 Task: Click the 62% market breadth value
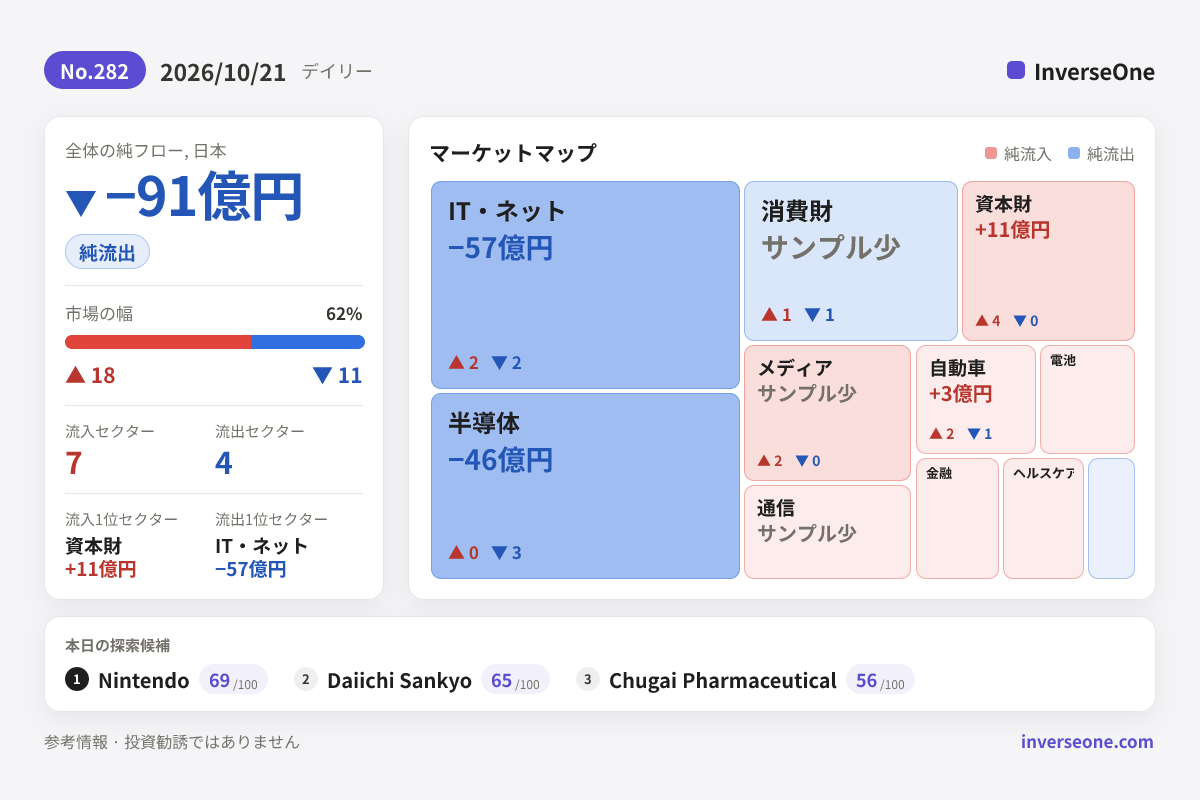click(344, 314)
